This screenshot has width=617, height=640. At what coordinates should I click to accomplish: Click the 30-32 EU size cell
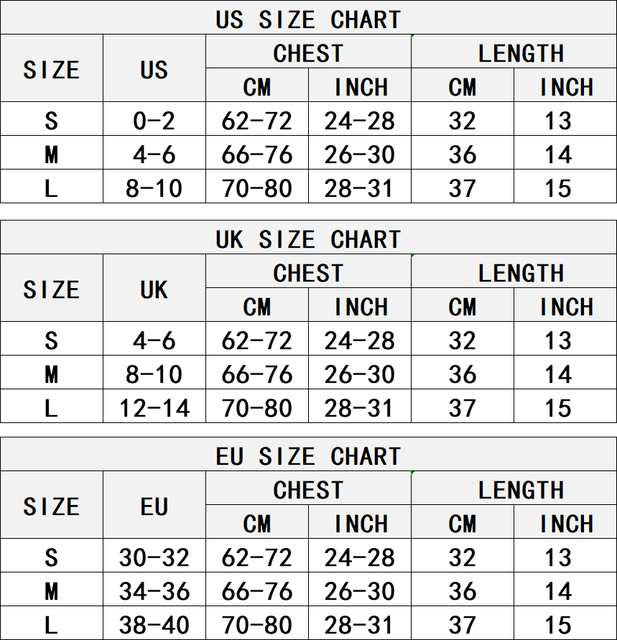click(x=154, y=558)
